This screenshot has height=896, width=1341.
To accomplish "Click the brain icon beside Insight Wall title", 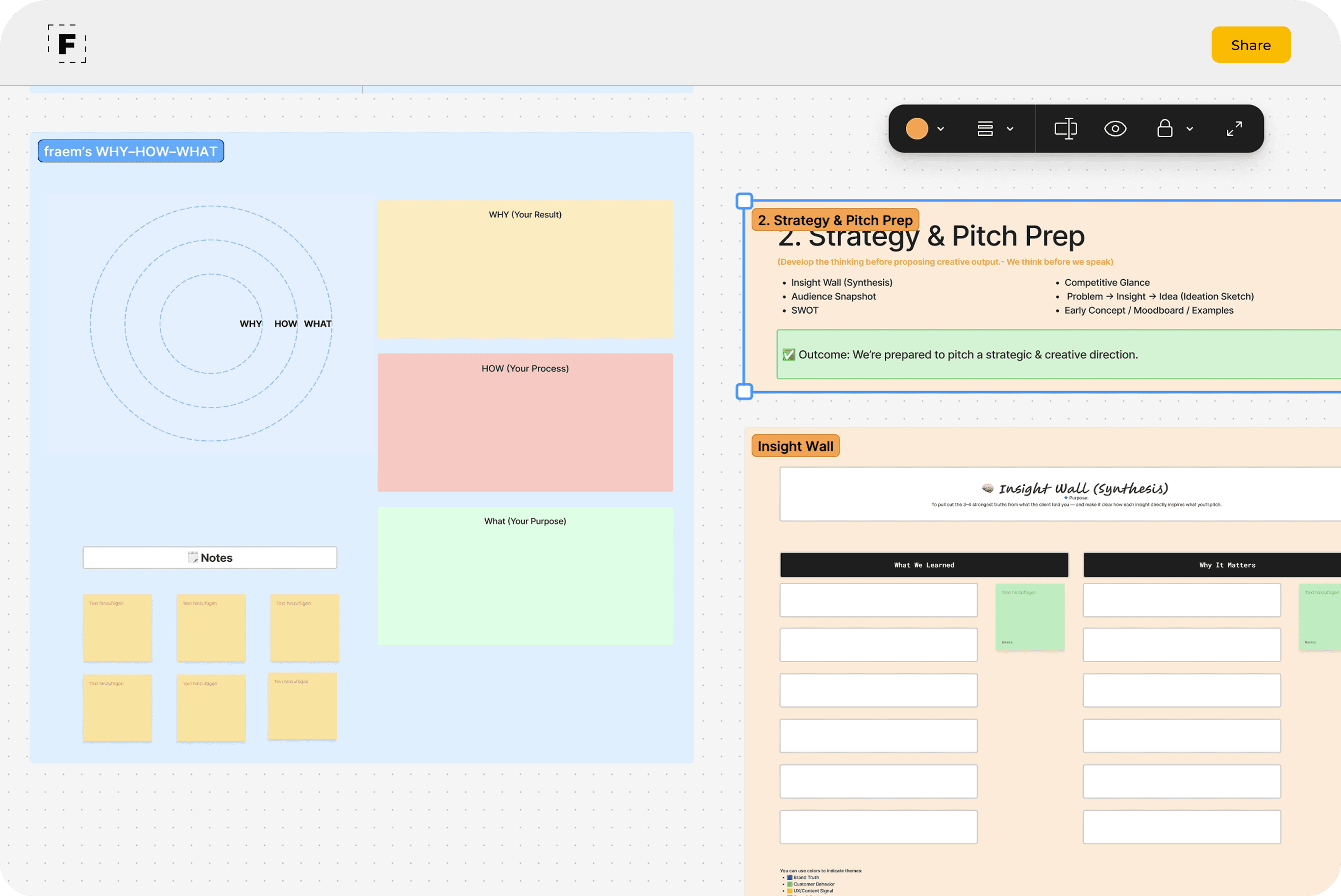I will [x=988, y=488].
